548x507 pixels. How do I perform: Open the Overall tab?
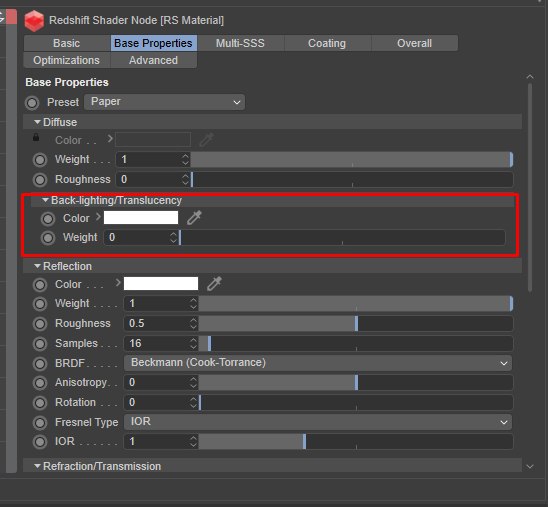(414, 43)
